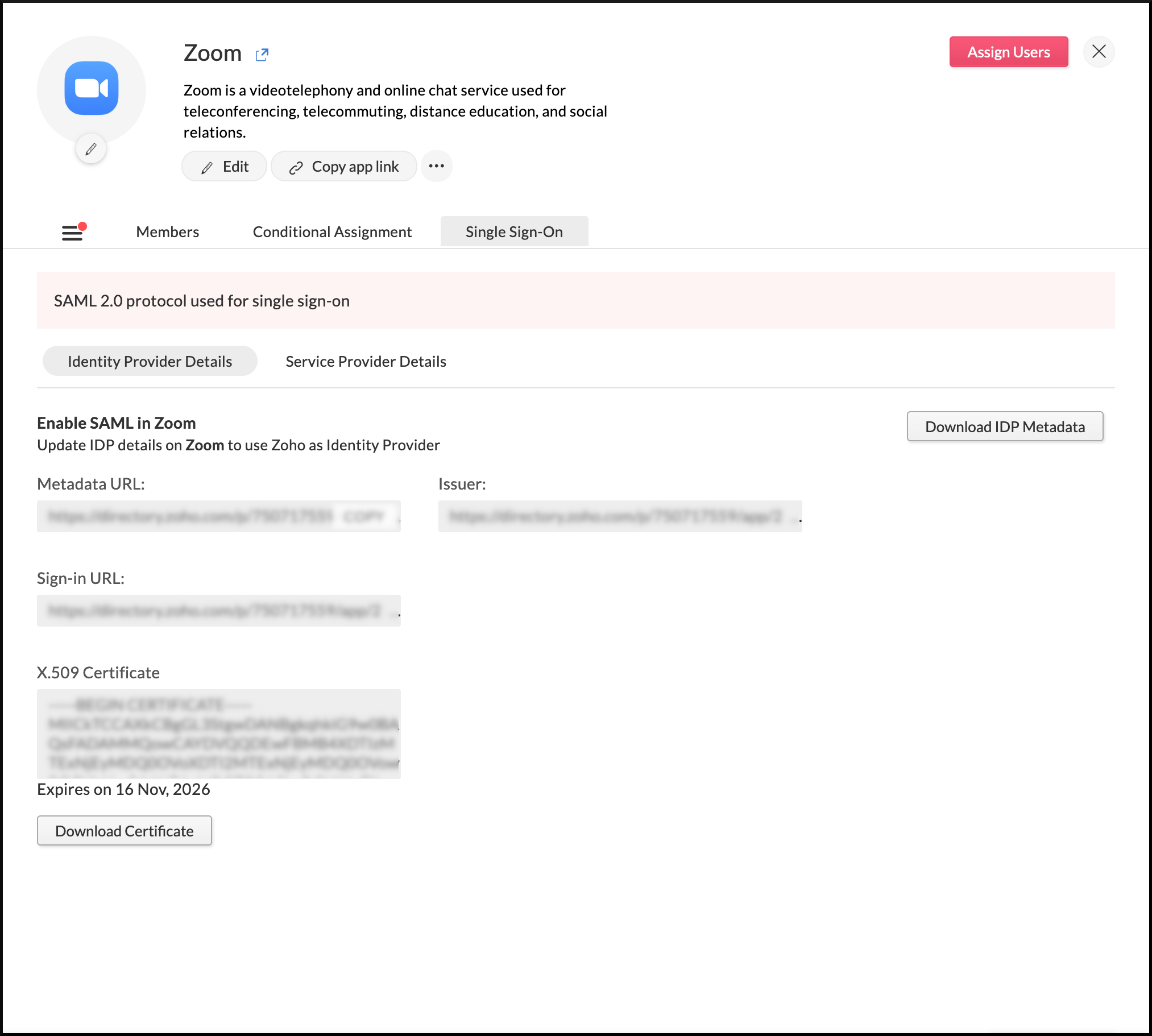Image resolution: width=1152 pixels, height=1036 pixels.
Task: Switch to the Service Provider Details sub-tab
Action: 366,362
